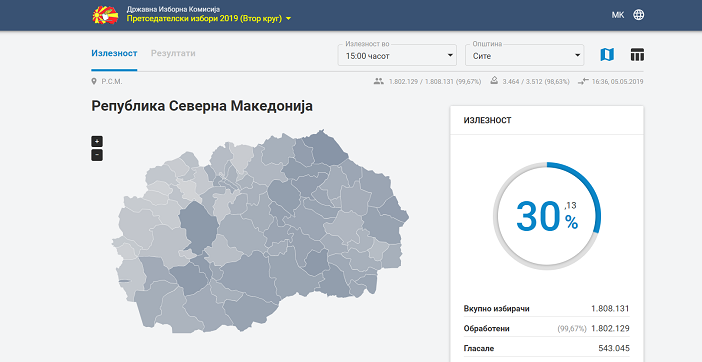Switch to the map view icon
Screen dimensions: 702x362
607,55
